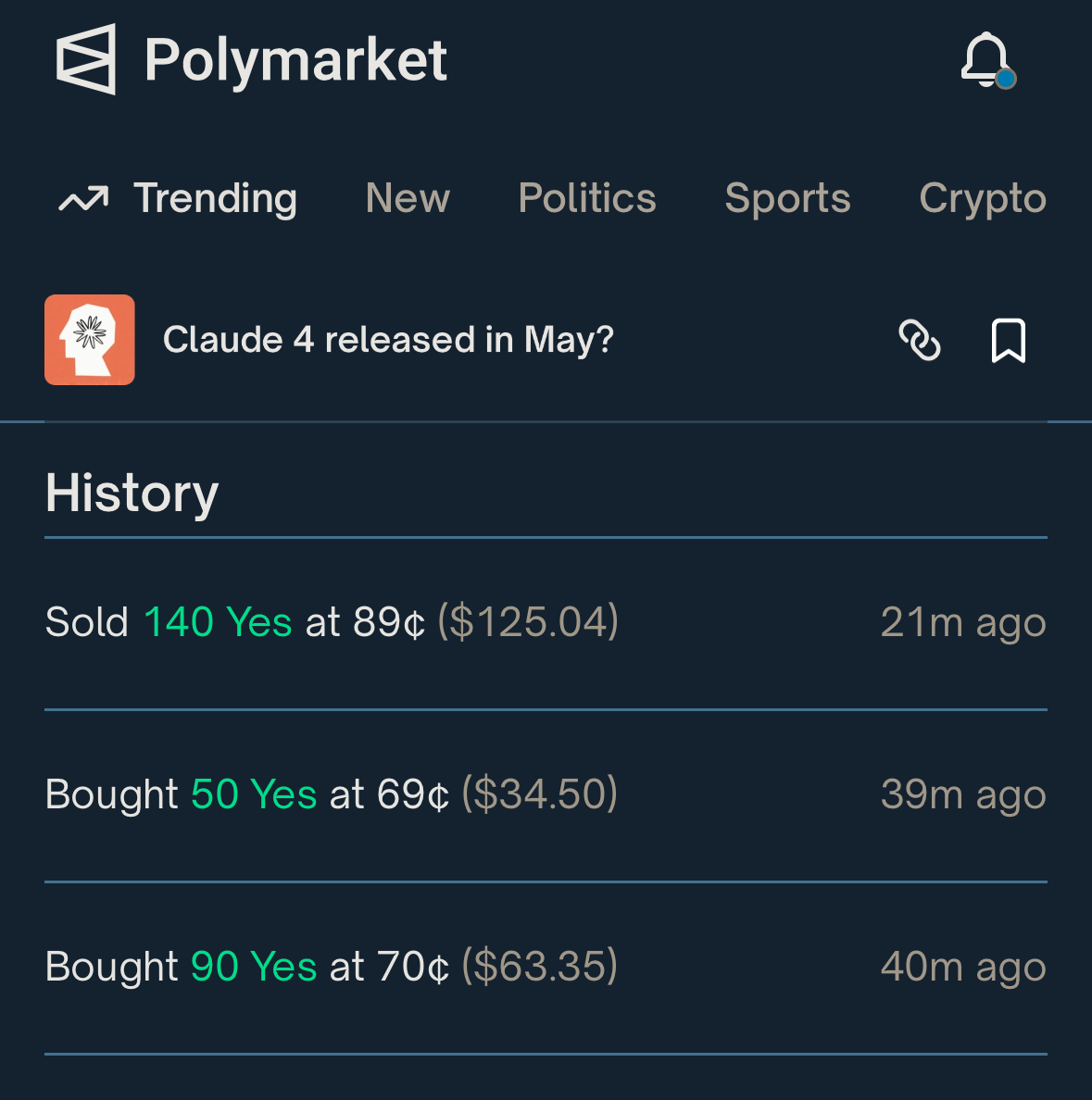Click the 39m ago timestamp
The width and height of the screenshot is (1092, 1100).
point(963,795)
